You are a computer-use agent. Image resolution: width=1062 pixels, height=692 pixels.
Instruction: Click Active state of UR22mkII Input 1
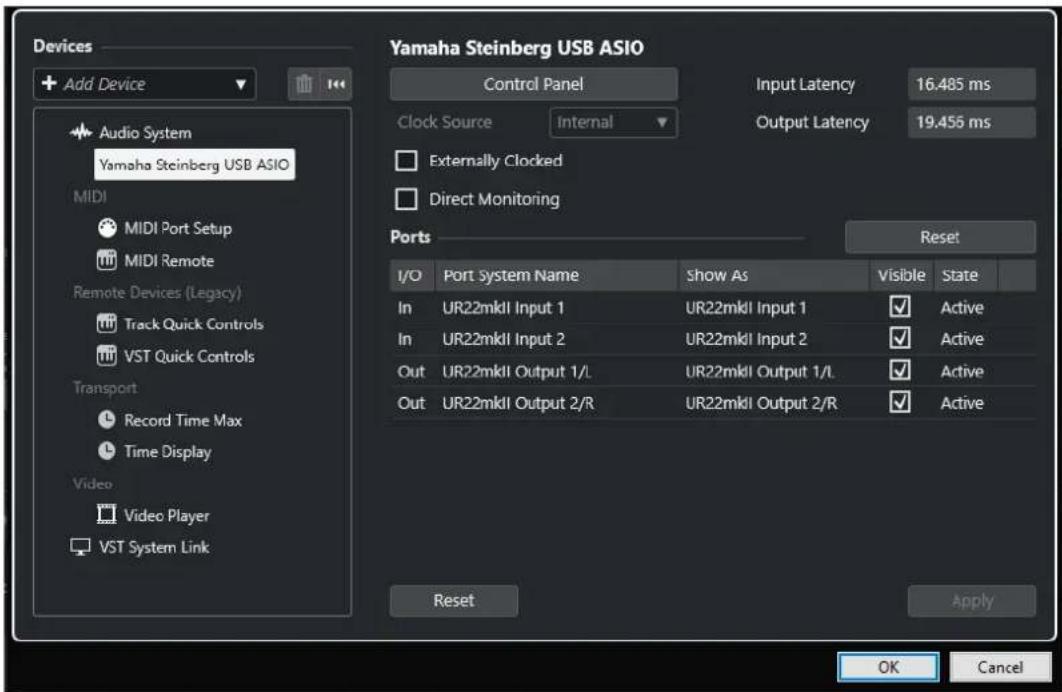tap(962, 308)
